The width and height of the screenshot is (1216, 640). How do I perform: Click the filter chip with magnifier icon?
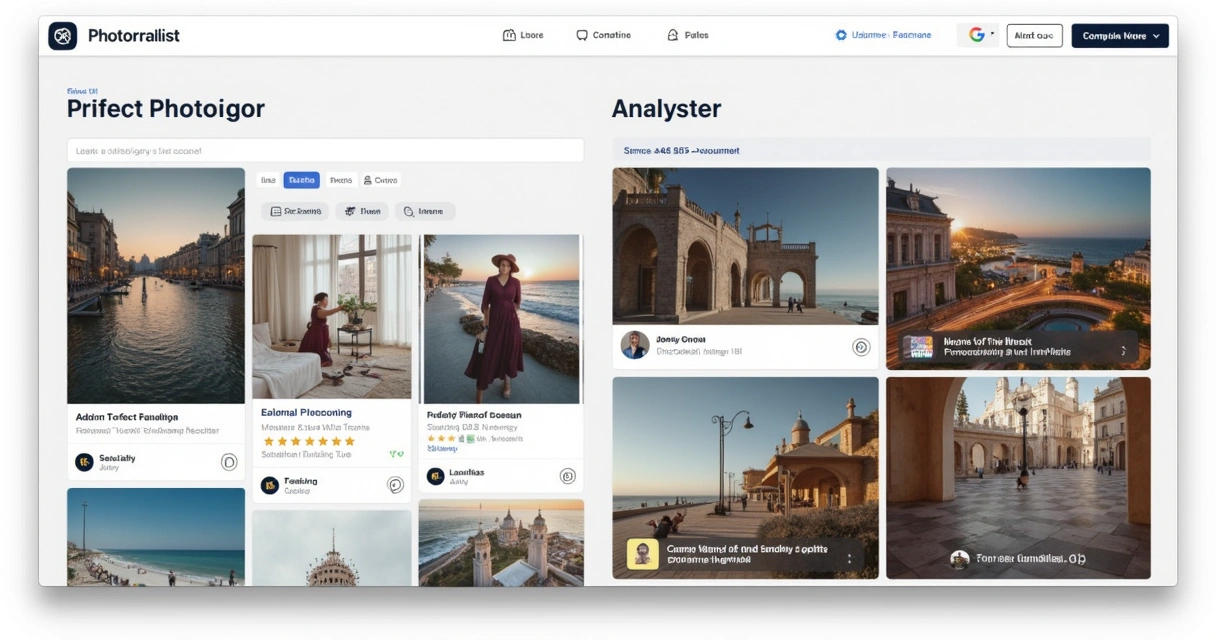425,211
